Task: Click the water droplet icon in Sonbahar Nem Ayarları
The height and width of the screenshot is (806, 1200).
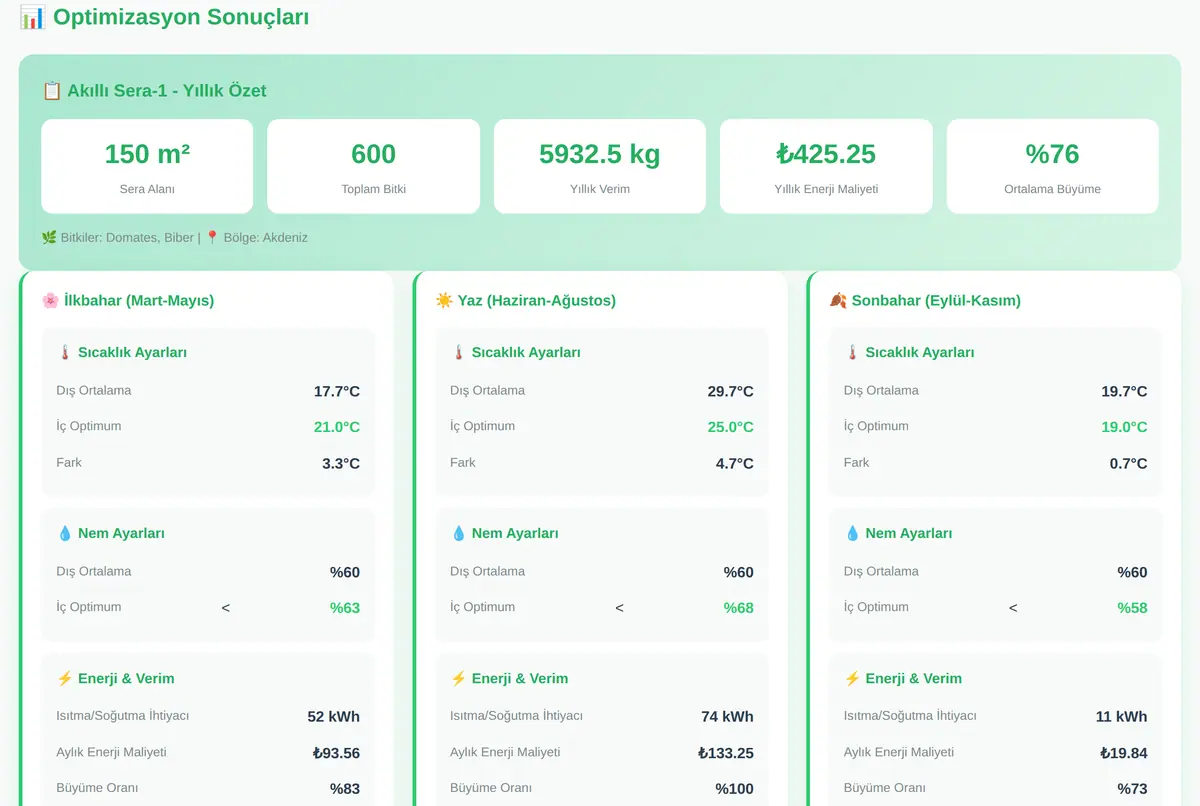Action: coord(853,533)
